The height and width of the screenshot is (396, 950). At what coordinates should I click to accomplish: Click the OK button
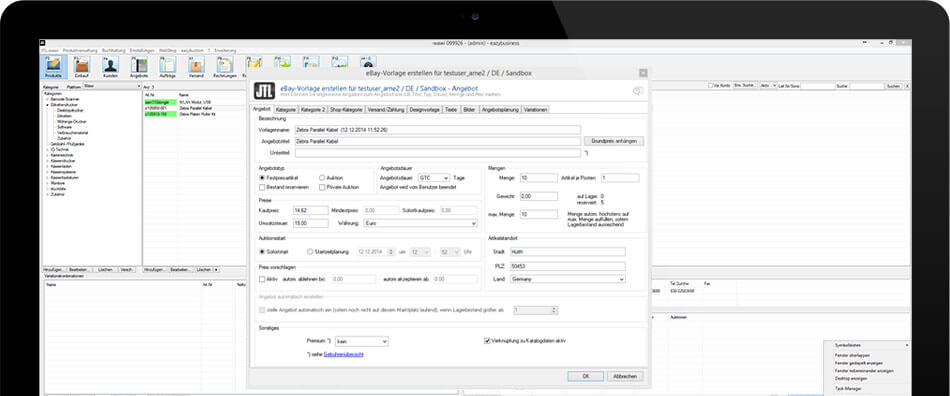pyautogui.click(x=585, y=376)
